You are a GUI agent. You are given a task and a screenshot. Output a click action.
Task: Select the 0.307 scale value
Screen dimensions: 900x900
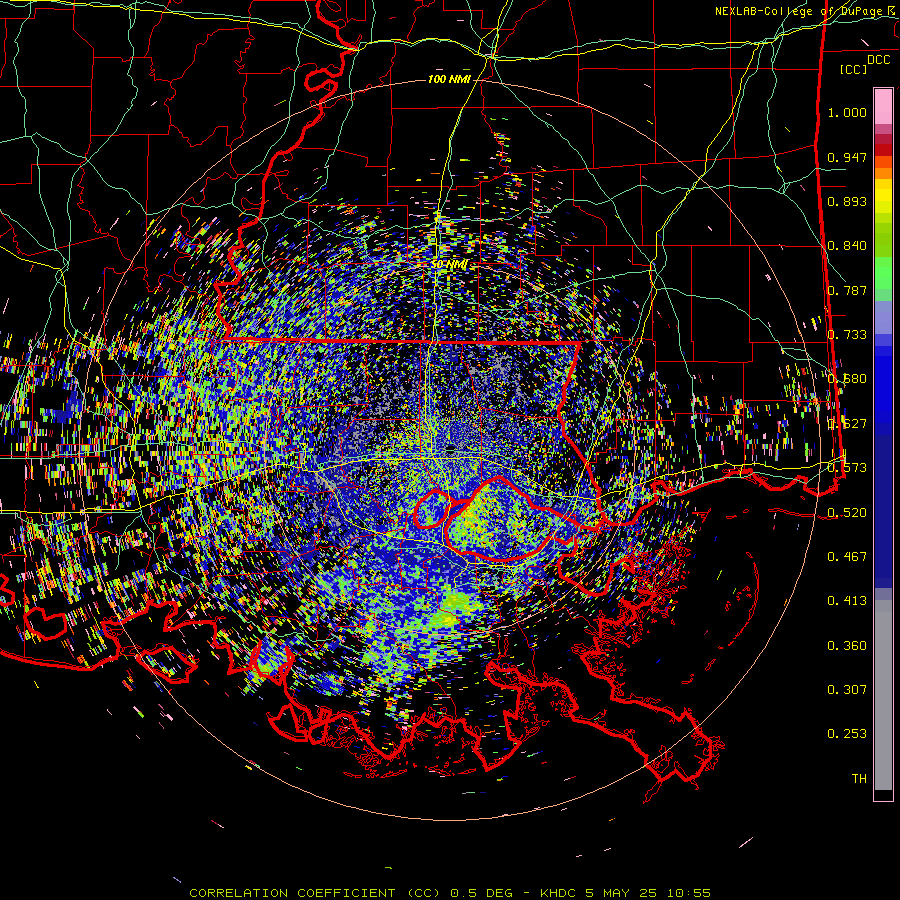tap(847, 690)
